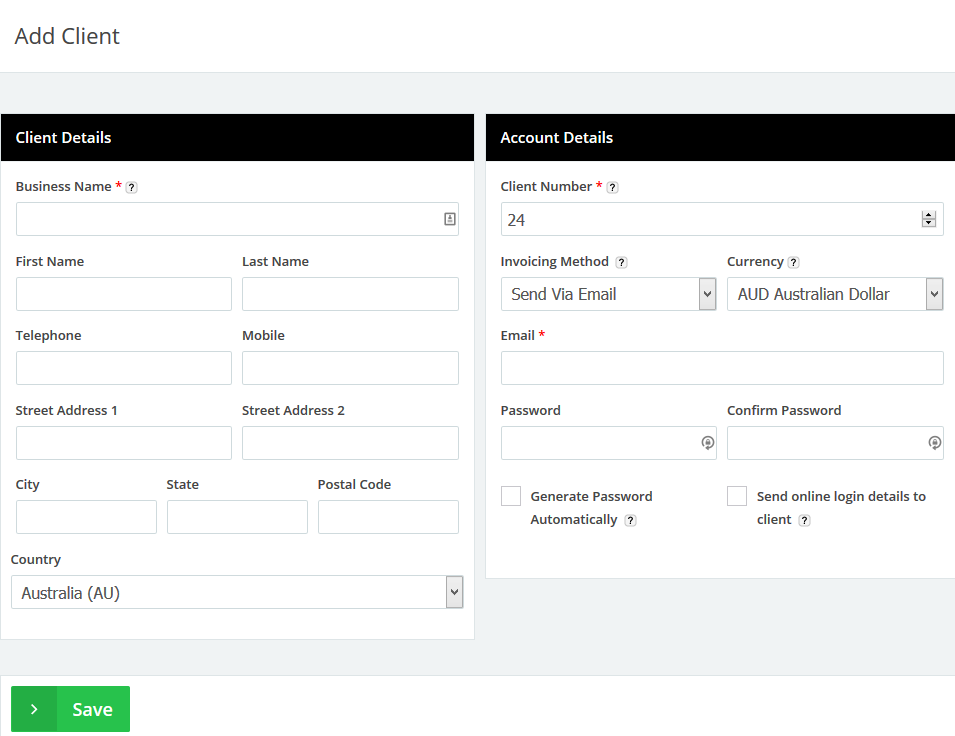
Task: Enable Generate Password Automatically checkbox
Action: pos(511,496)
